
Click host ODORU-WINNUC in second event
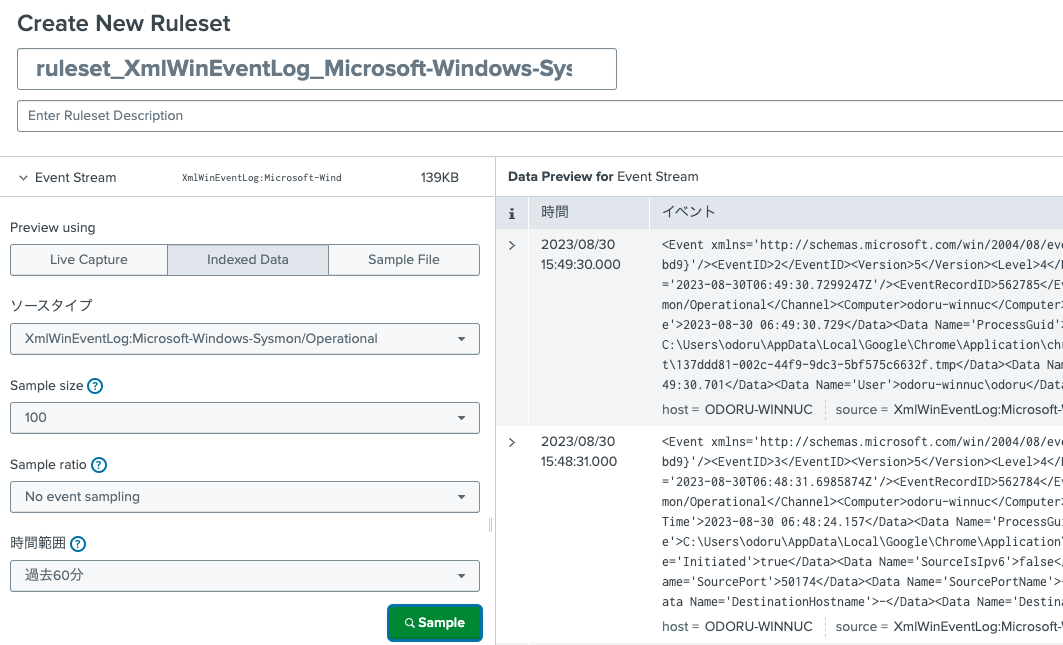coord(758,627)
